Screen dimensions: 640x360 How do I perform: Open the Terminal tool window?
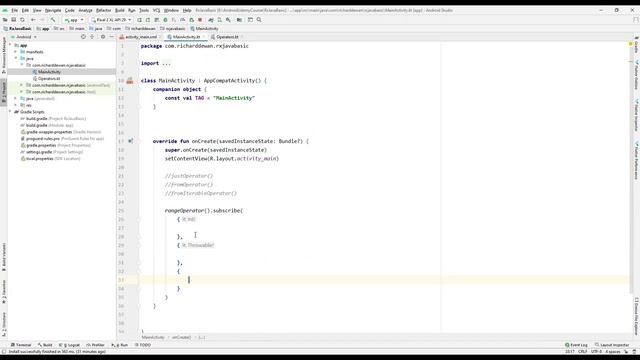pyautogui.click(x=21, y=345)
